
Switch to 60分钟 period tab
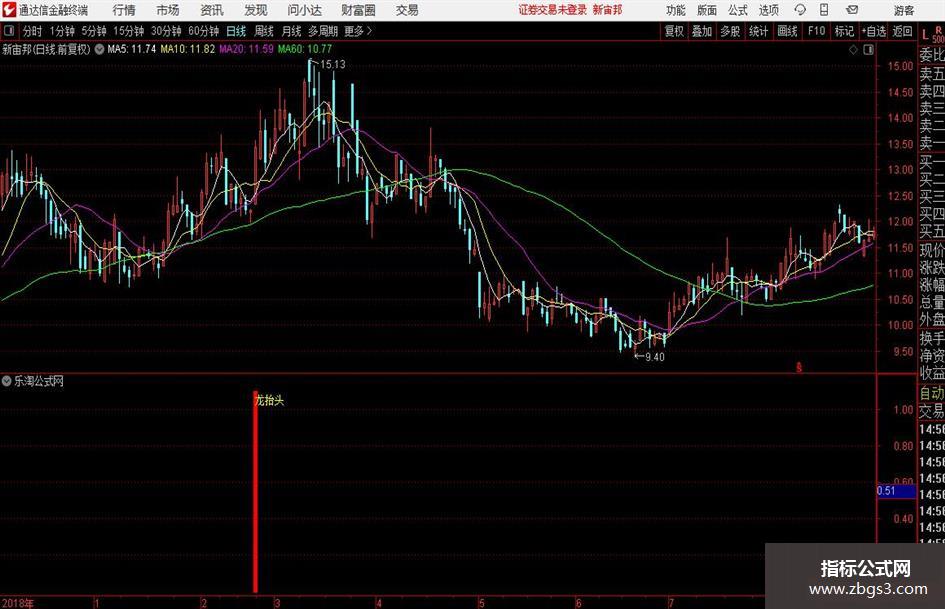203,31
